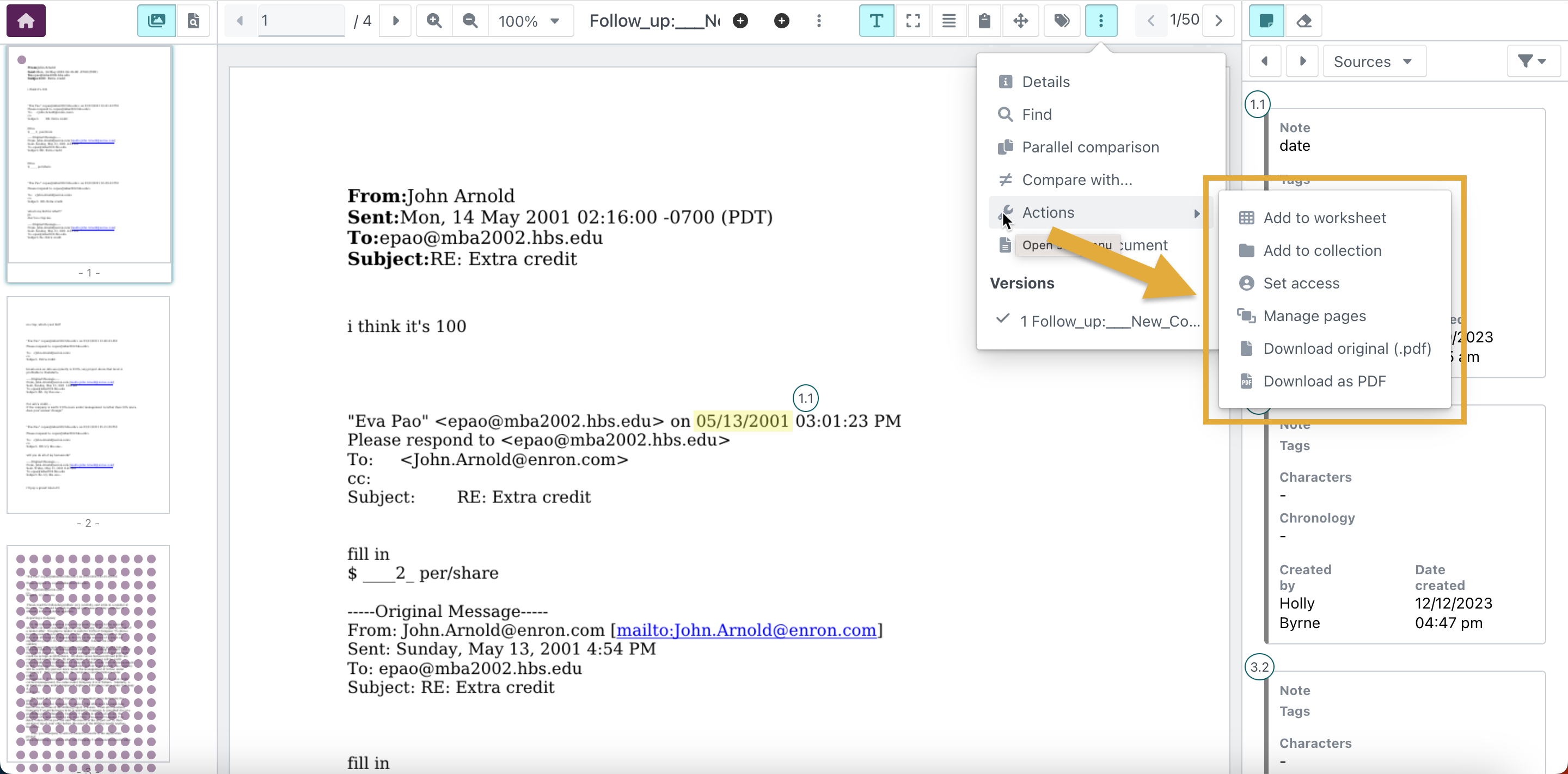The width and height of the screenshot is (1568, 774).
Task: Open the tags tool
Action: click(x=1062, y=21)
